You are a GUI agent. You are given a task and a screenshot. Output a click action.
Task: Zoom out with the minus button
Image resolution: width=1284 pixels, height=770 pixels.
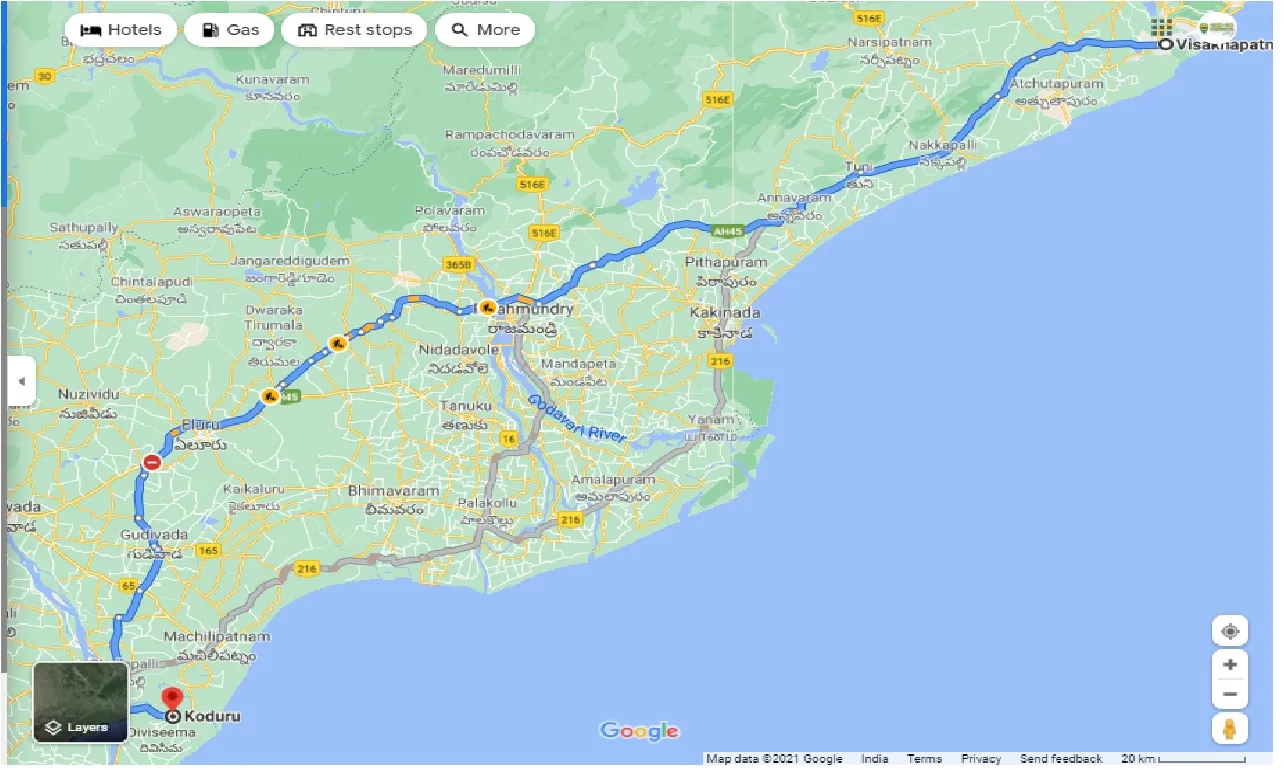point(1229,694)
